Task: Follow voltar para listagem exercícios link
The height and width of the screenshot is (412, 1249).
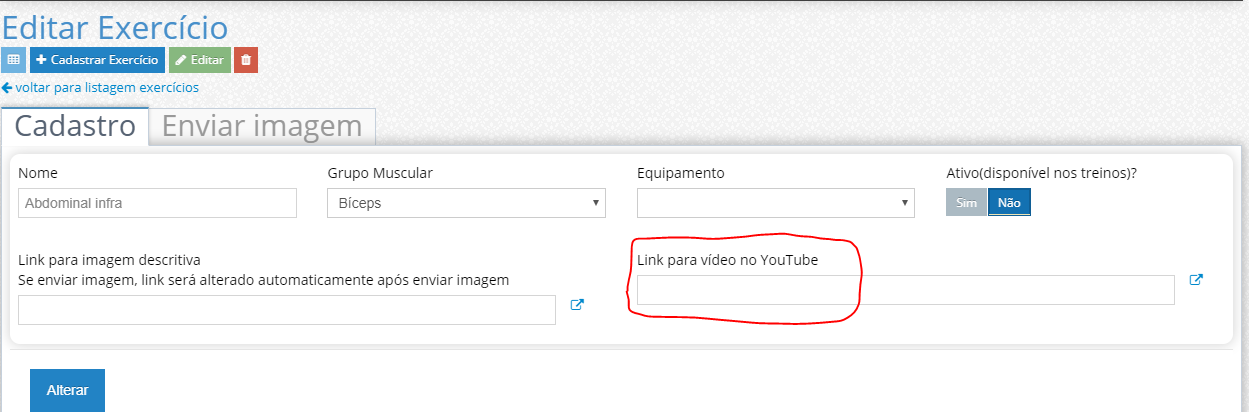Action: [x=100, y=87]
